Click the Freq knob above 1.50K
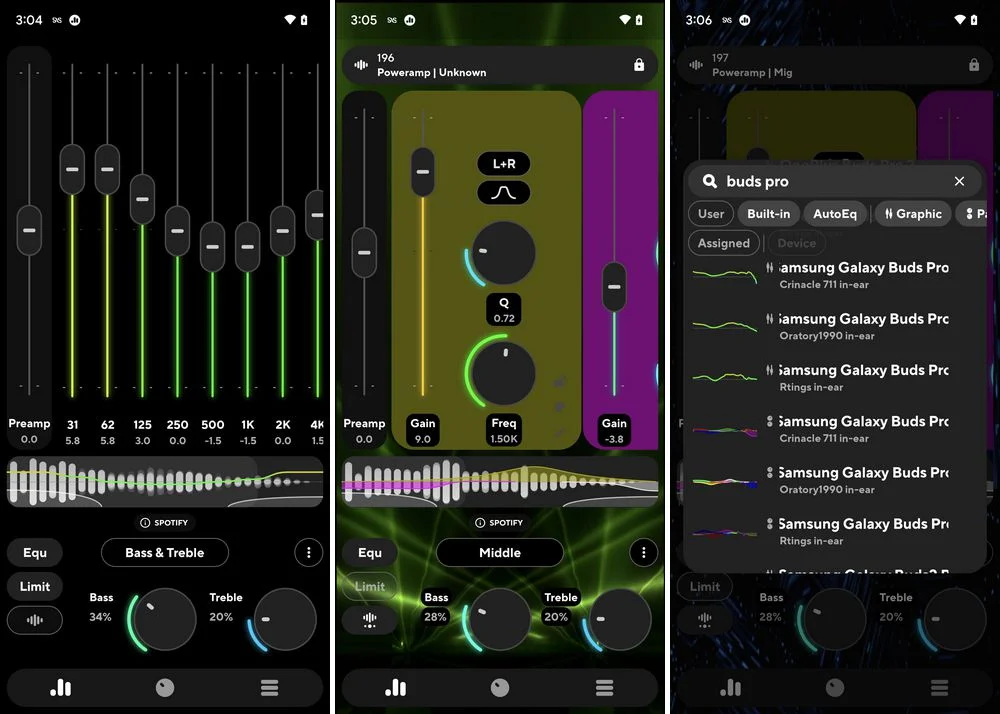This screenshot has height=714, width=1000. [x=504, y=374]
